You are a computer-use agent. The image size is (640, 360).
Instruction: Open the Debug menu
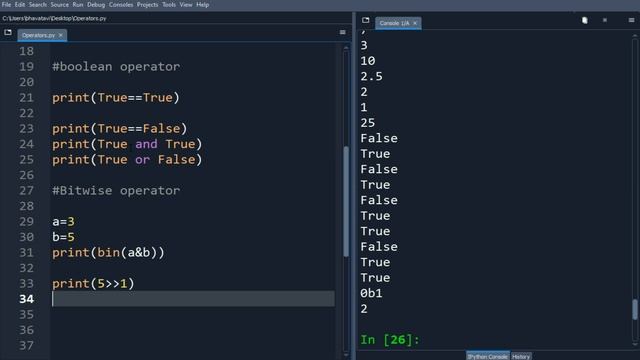point(96,4)
